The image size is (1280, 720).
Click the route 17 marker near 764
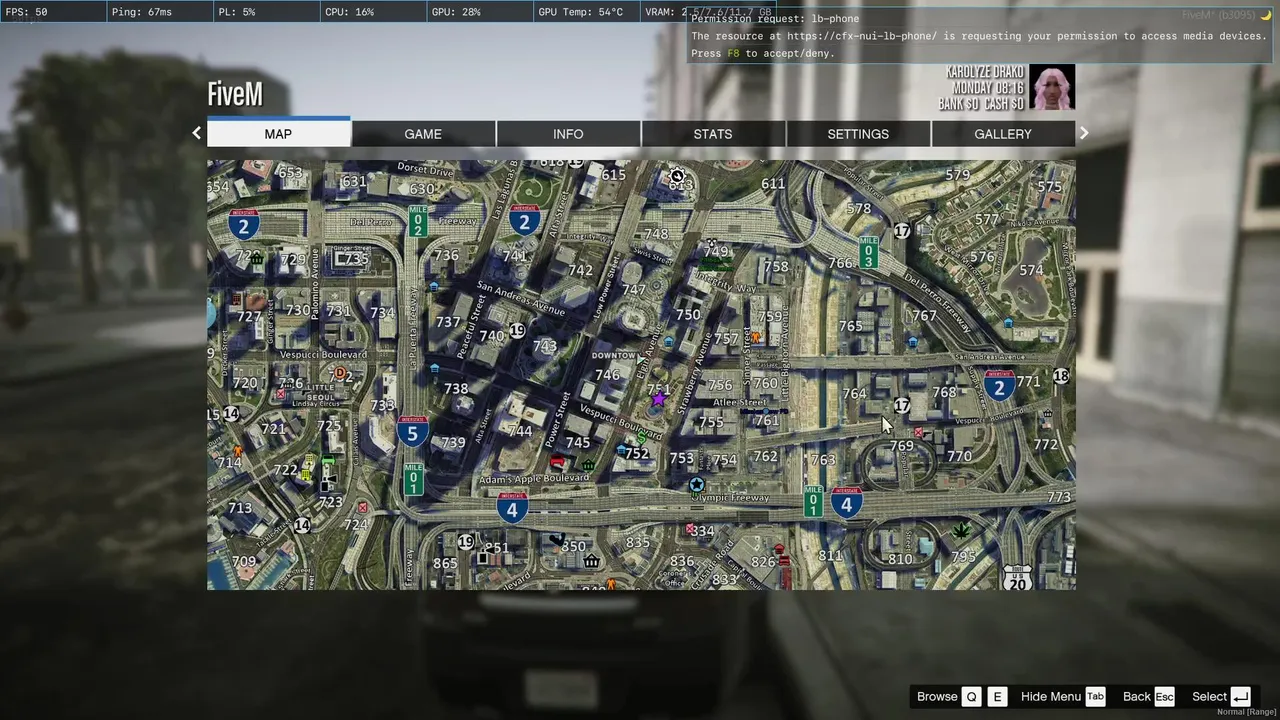click(x=901, y=405)
